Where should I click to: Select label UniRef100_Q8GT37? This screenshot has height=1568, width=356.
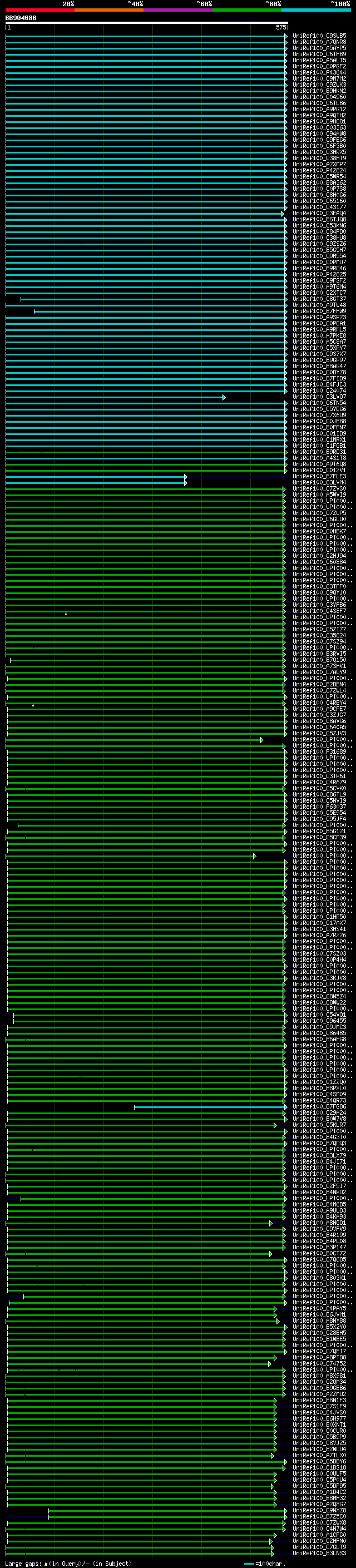coord(319,299)
